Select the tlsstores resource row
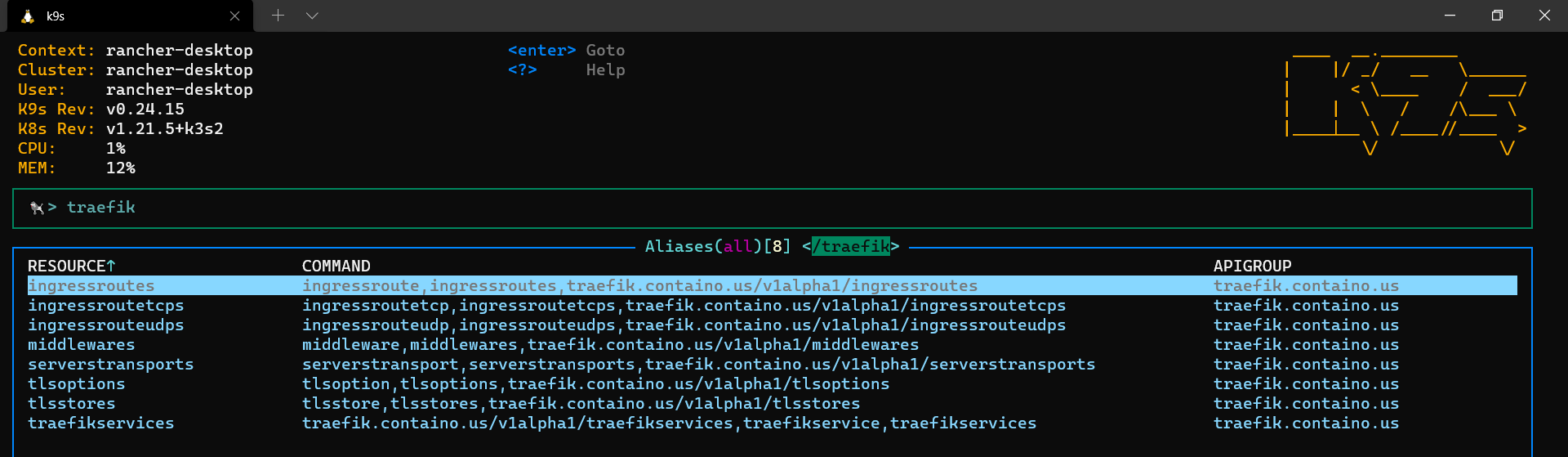The height and width of the screenshot is (457, 1568). (x=772, y=403)
